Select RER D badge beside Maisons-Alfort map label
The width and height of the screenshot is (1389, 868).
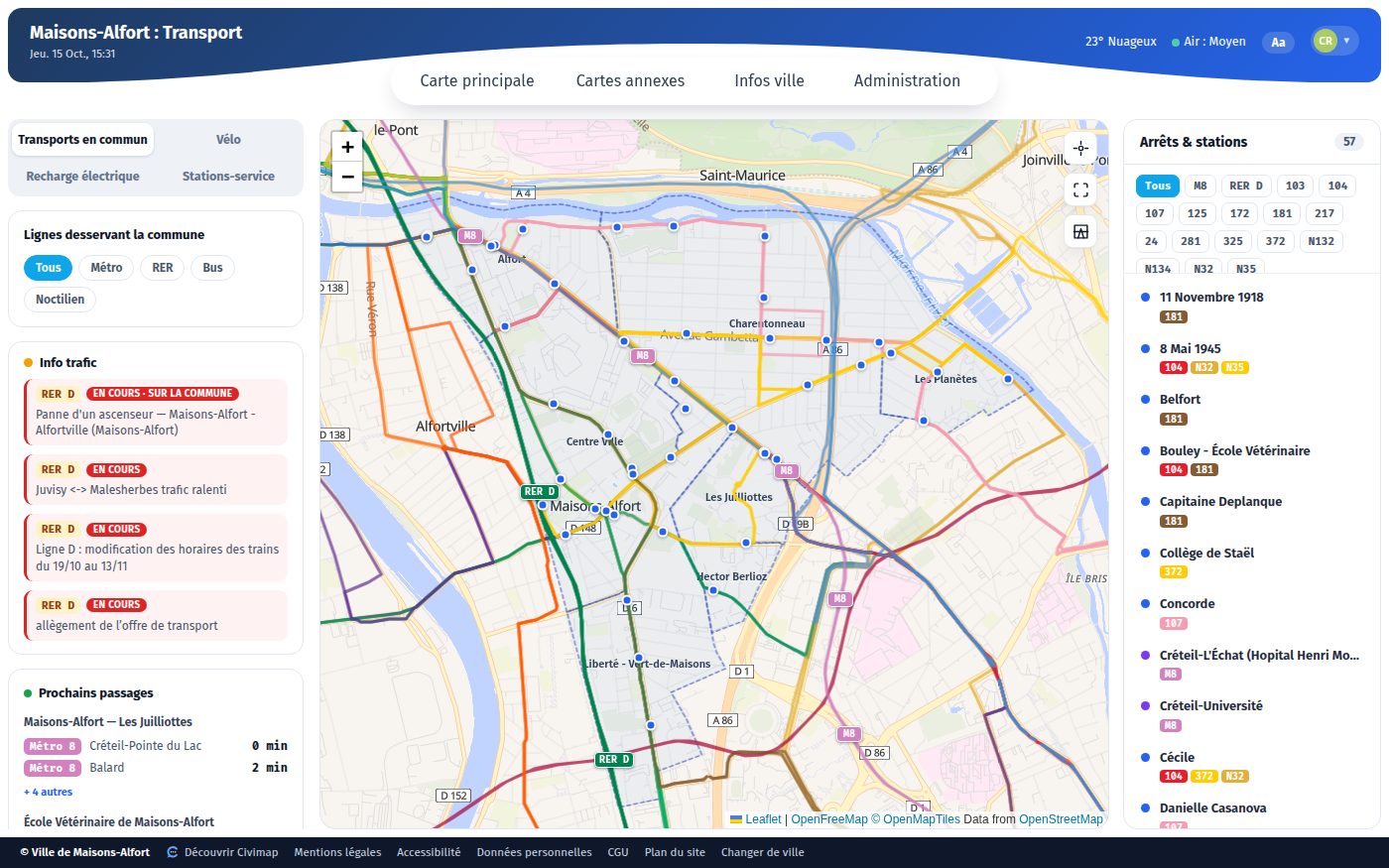(x=540, y=492)
